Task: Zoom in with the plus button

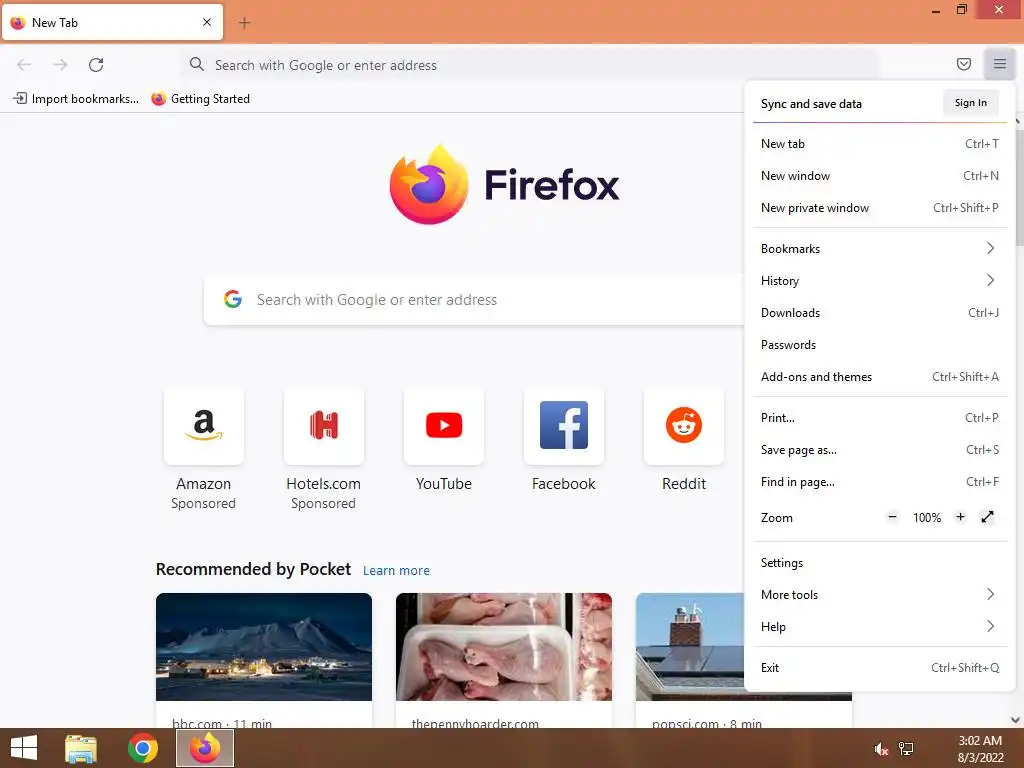Action: 960,517
